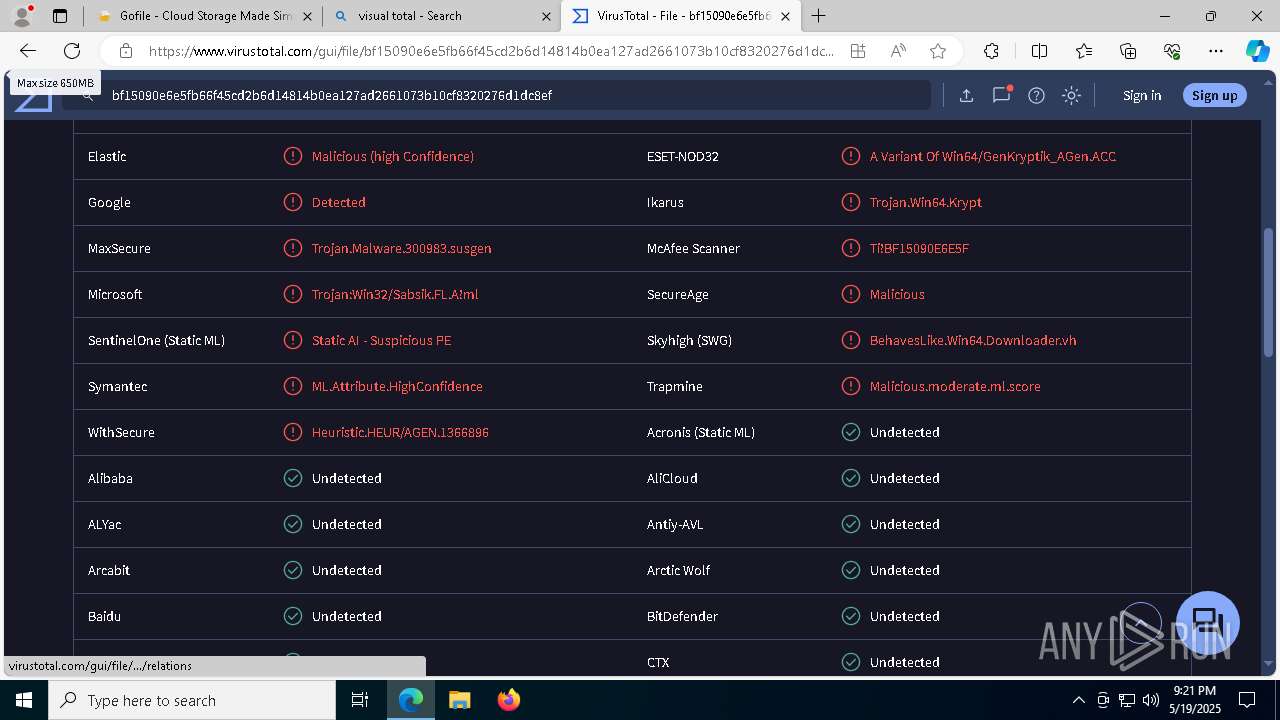Open the VirusTotal help icon

click(1036, 95)
